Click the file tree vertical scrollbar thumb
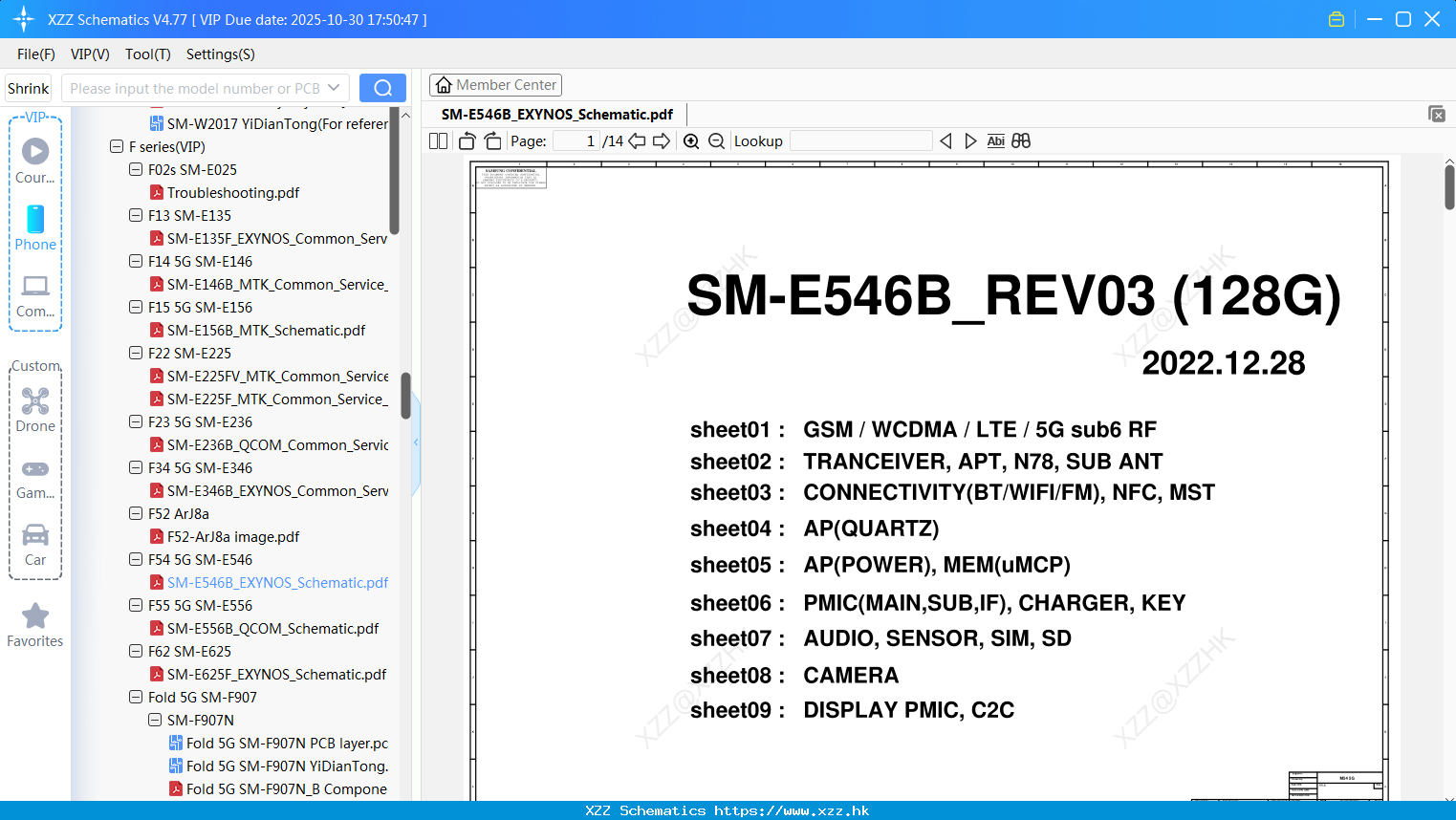1456x820 pixels. click(405, 396)
